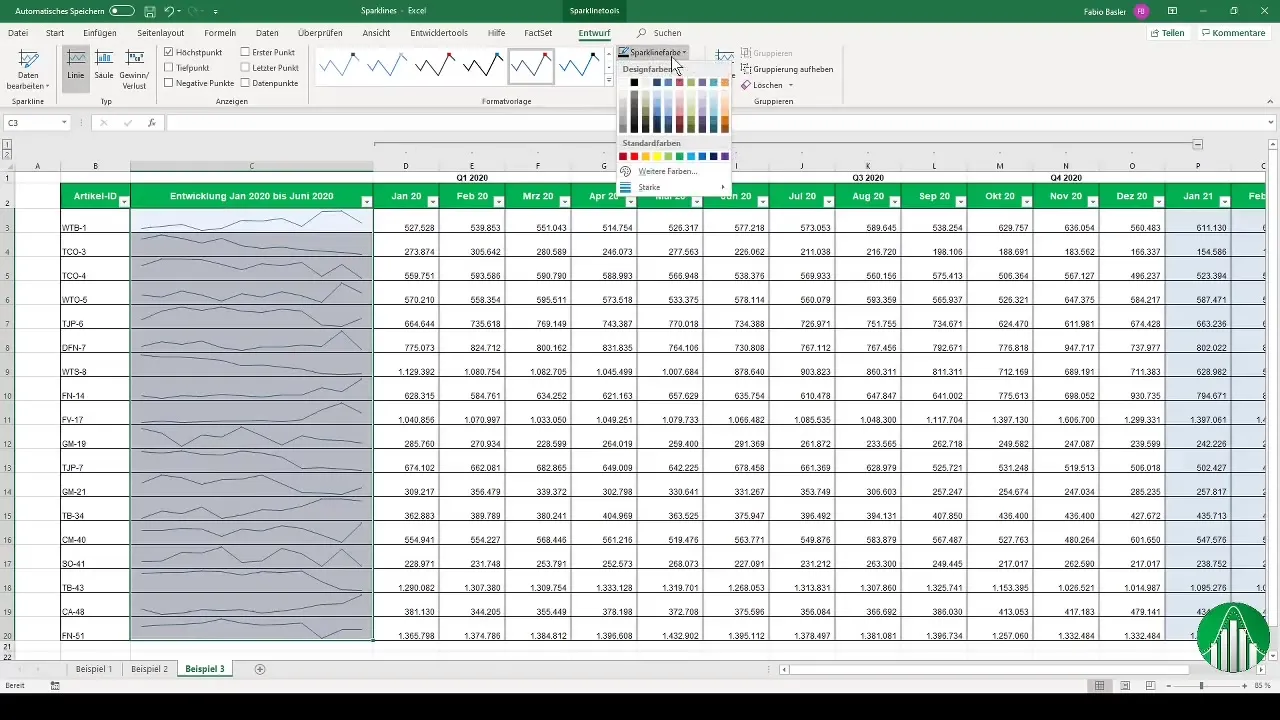
Task: Enable the Tiefpunkt checkbox
Action: click(x=169, y=68)
